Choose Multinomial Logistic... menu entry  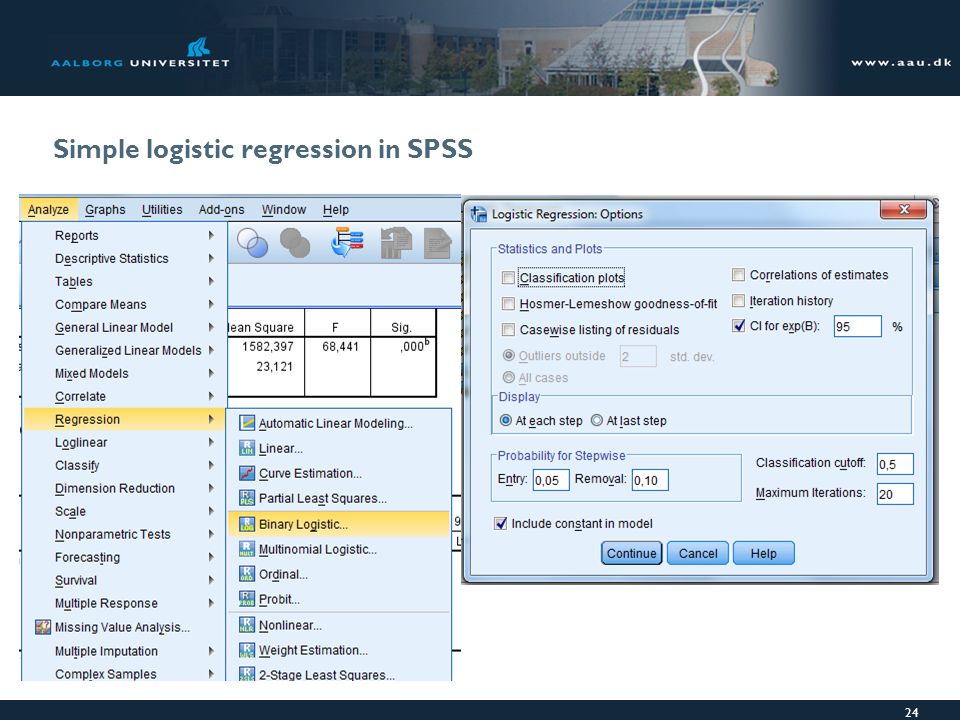click(339, 549)
